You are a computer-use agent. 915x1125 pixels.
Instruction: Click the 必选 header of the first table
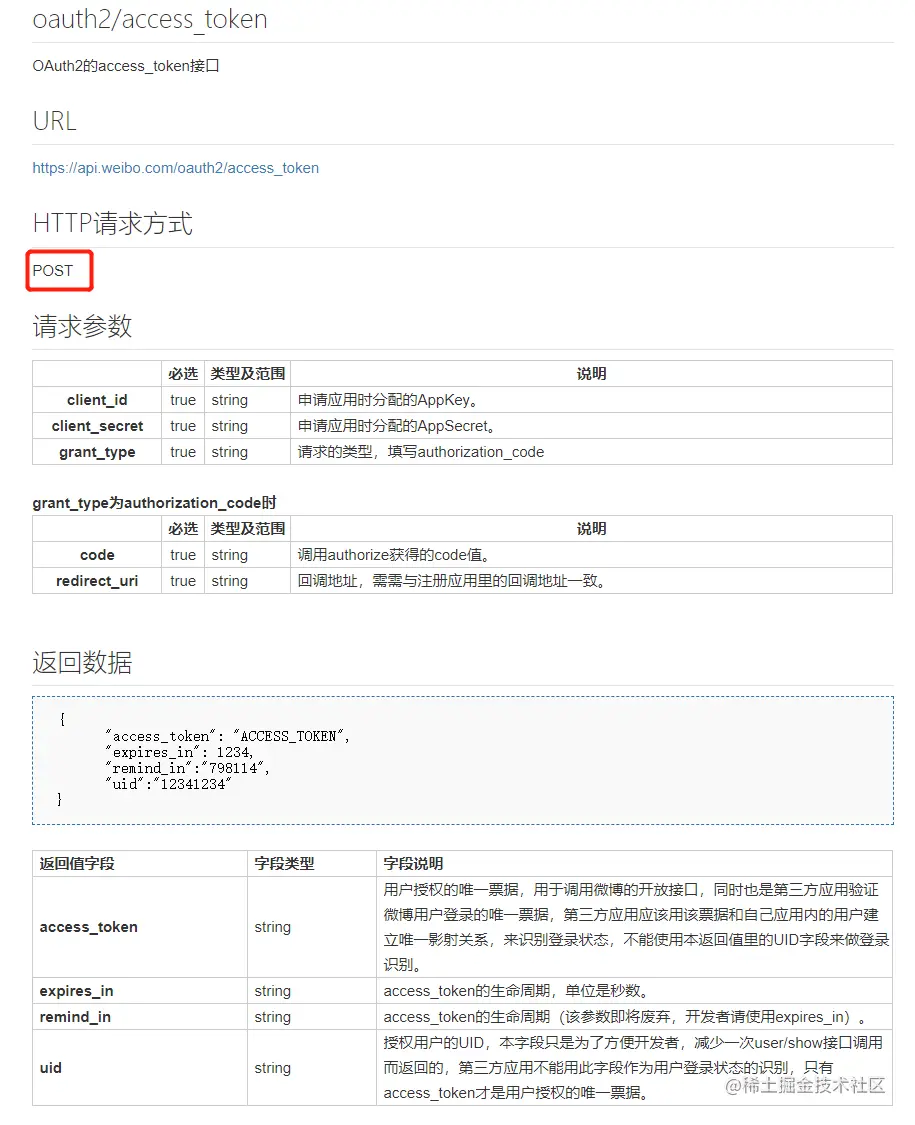point(183,373)
